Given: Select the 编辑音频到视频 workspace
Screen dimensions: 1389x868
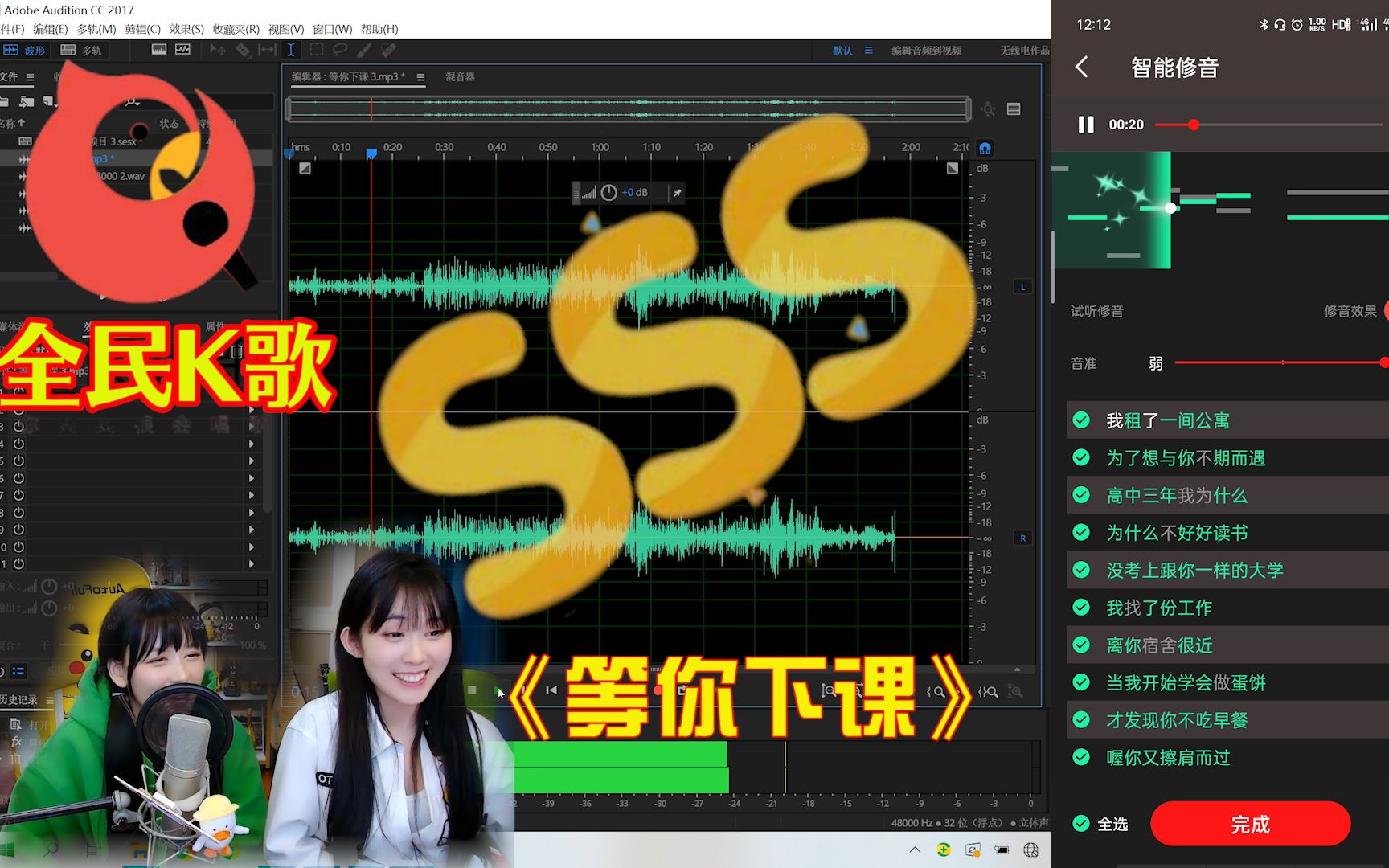Looking at the screenshot, I should point(926,51).
